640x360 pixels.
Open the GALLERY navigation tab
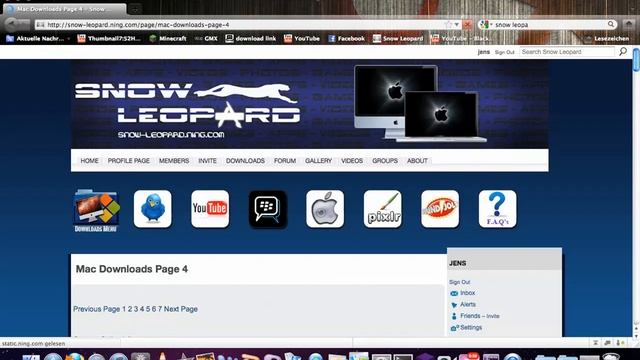coord(318,161)
